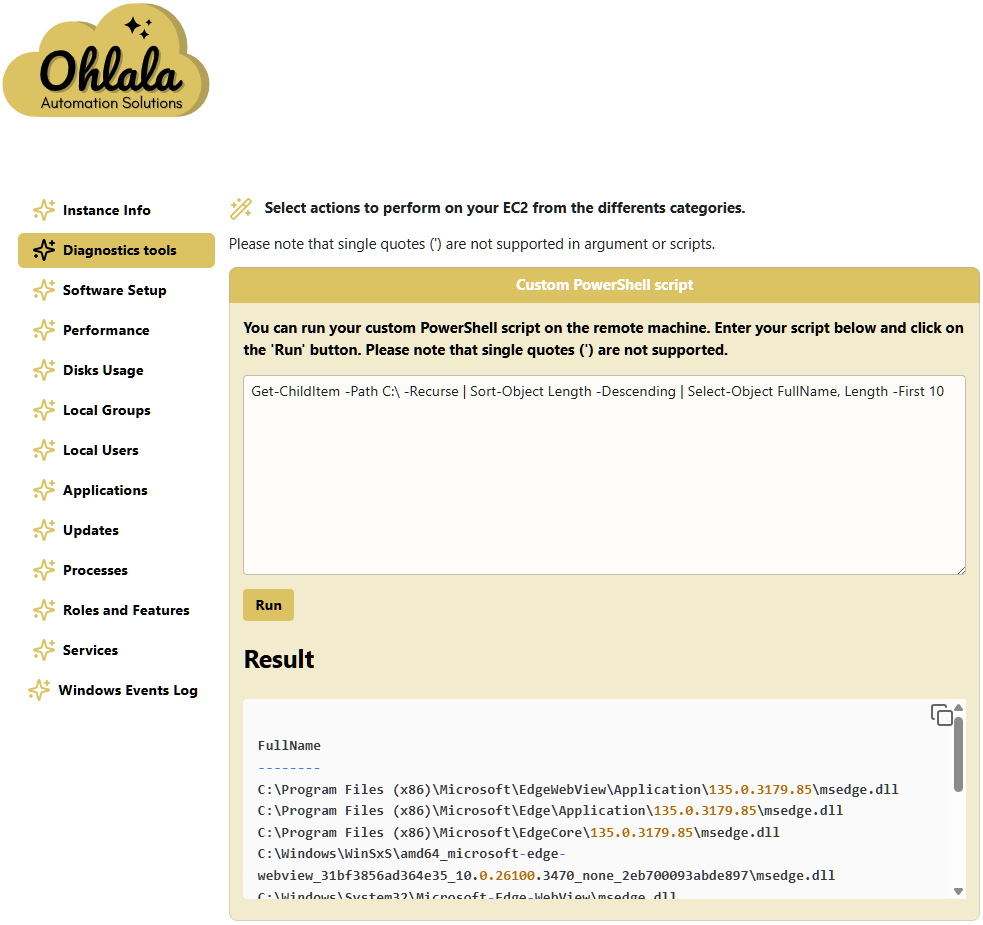Go to Local Users

(x=100, y=450)
